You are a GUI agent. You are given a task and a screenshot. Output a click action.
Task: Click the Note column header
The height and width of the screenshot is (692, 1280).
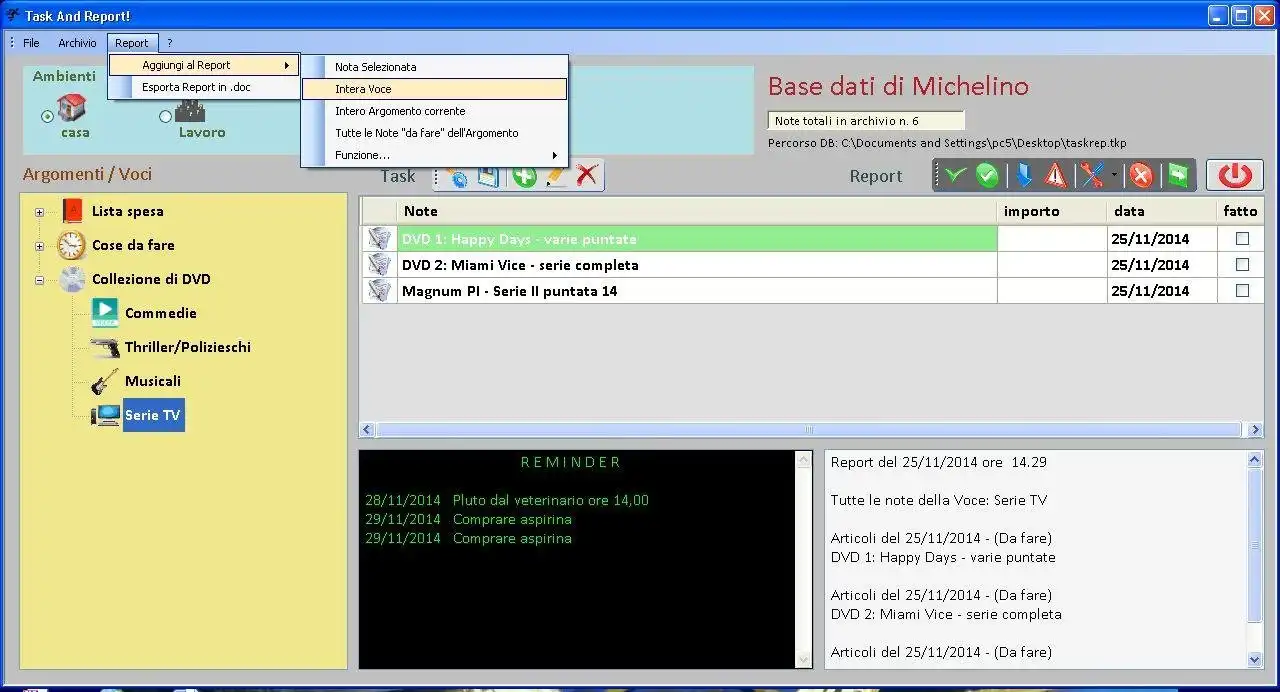(x=697, y=211)
